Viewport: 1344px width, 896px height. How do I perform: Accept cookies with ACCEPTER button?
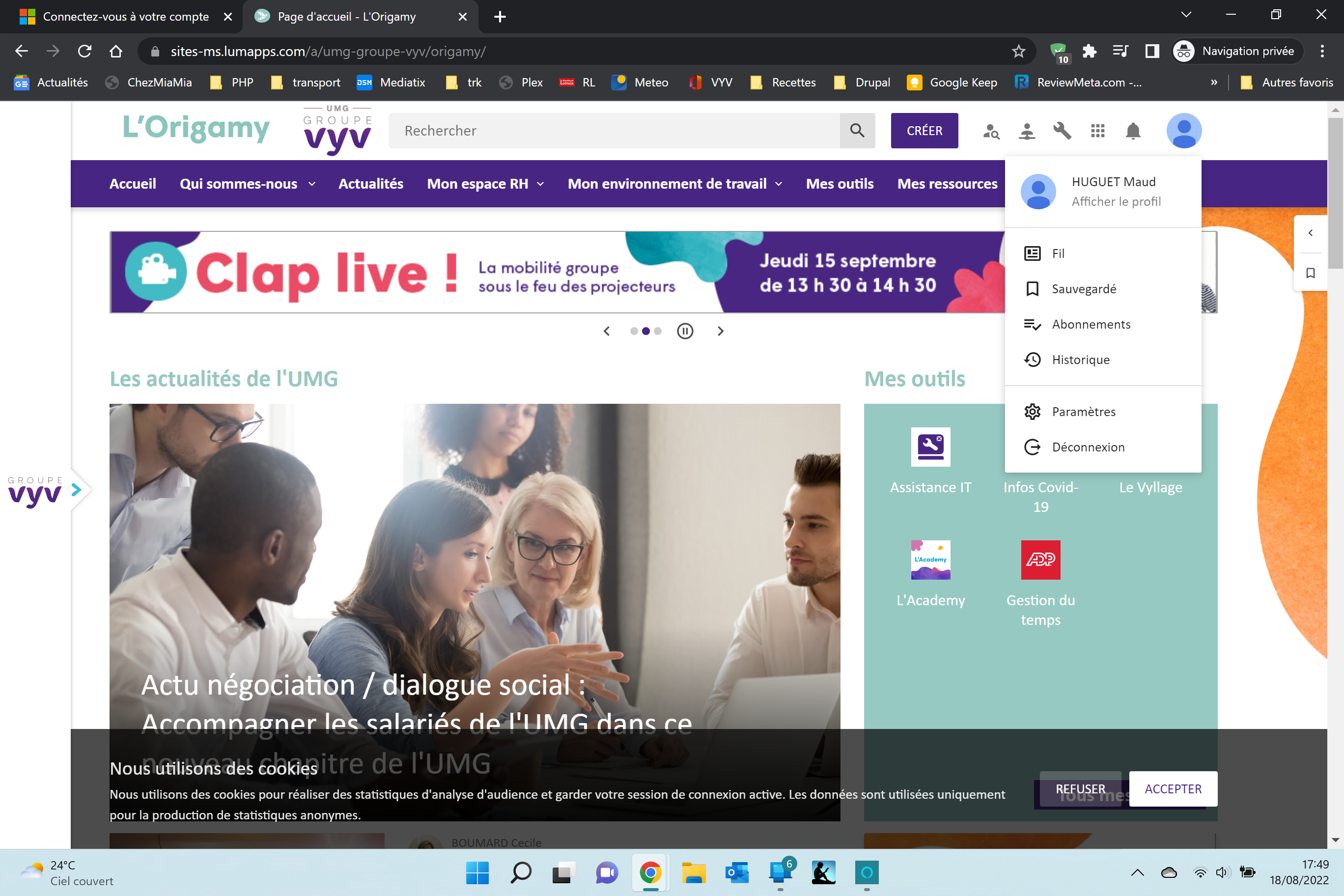pos(1173,788)
